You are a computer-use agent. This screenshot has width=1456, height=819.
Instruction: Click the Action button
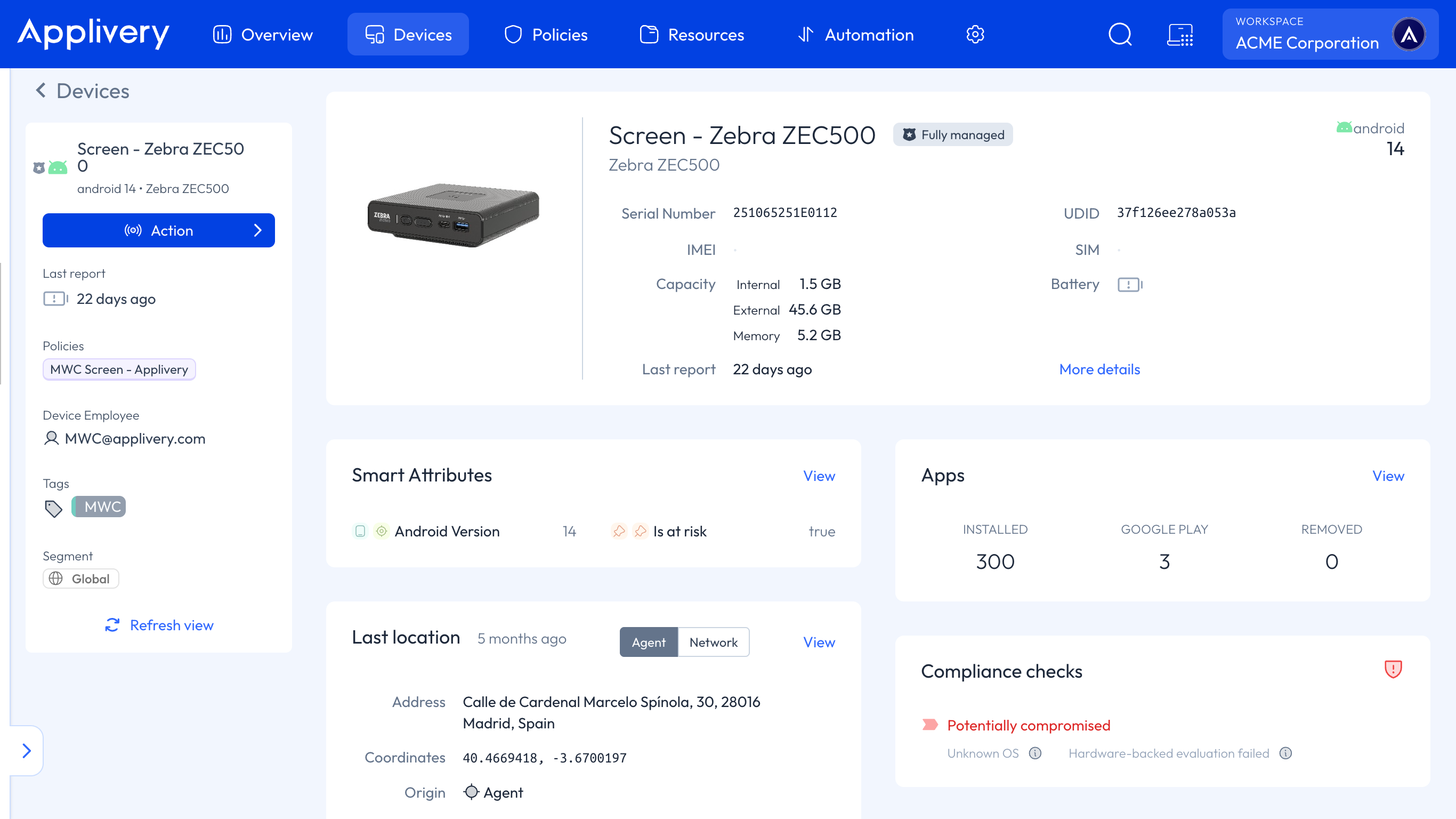[x=158, y=230]
